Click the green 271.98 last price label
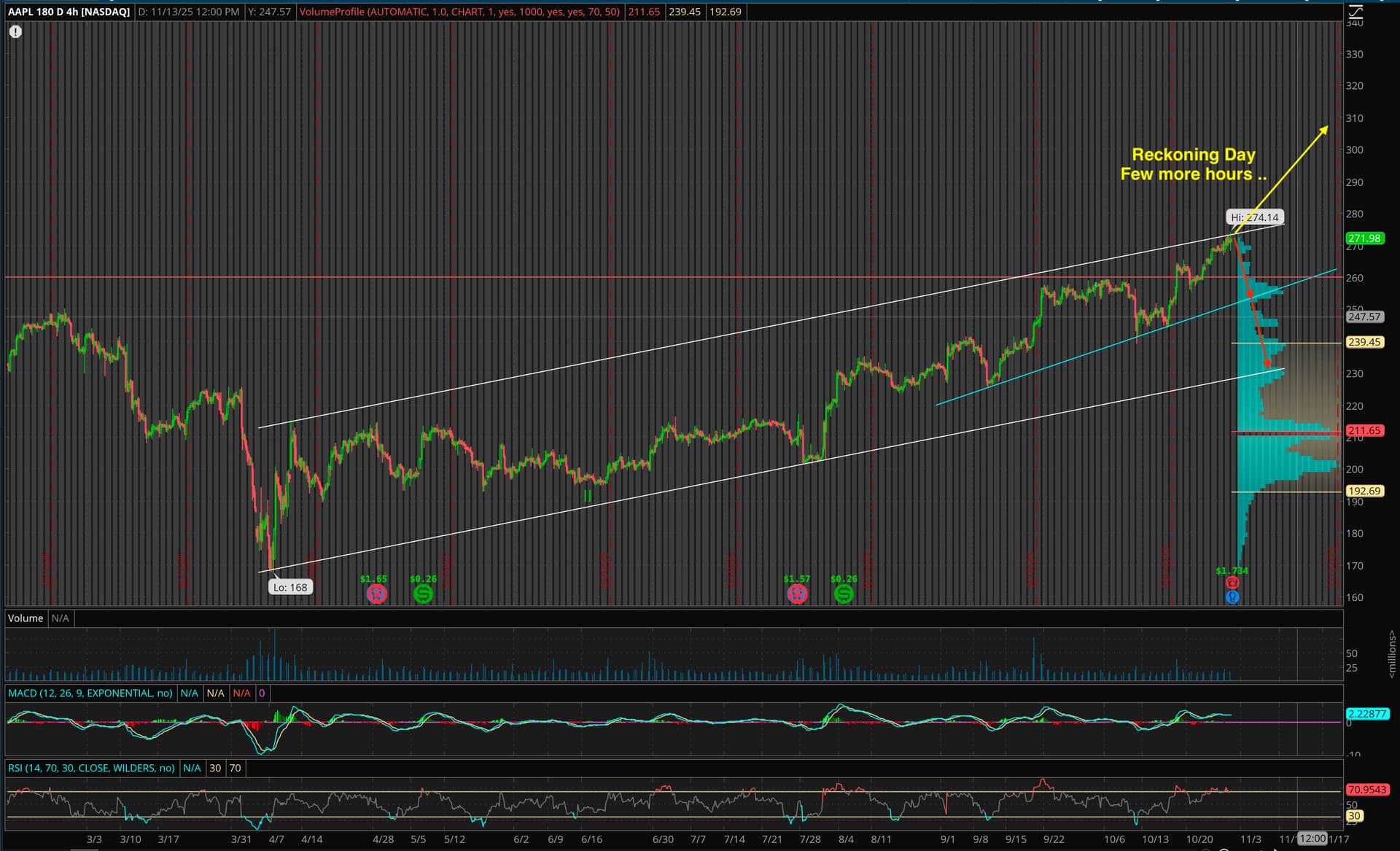Image resolution: width=1400 pixels, height=851 pixels. tap(1364, 238)
